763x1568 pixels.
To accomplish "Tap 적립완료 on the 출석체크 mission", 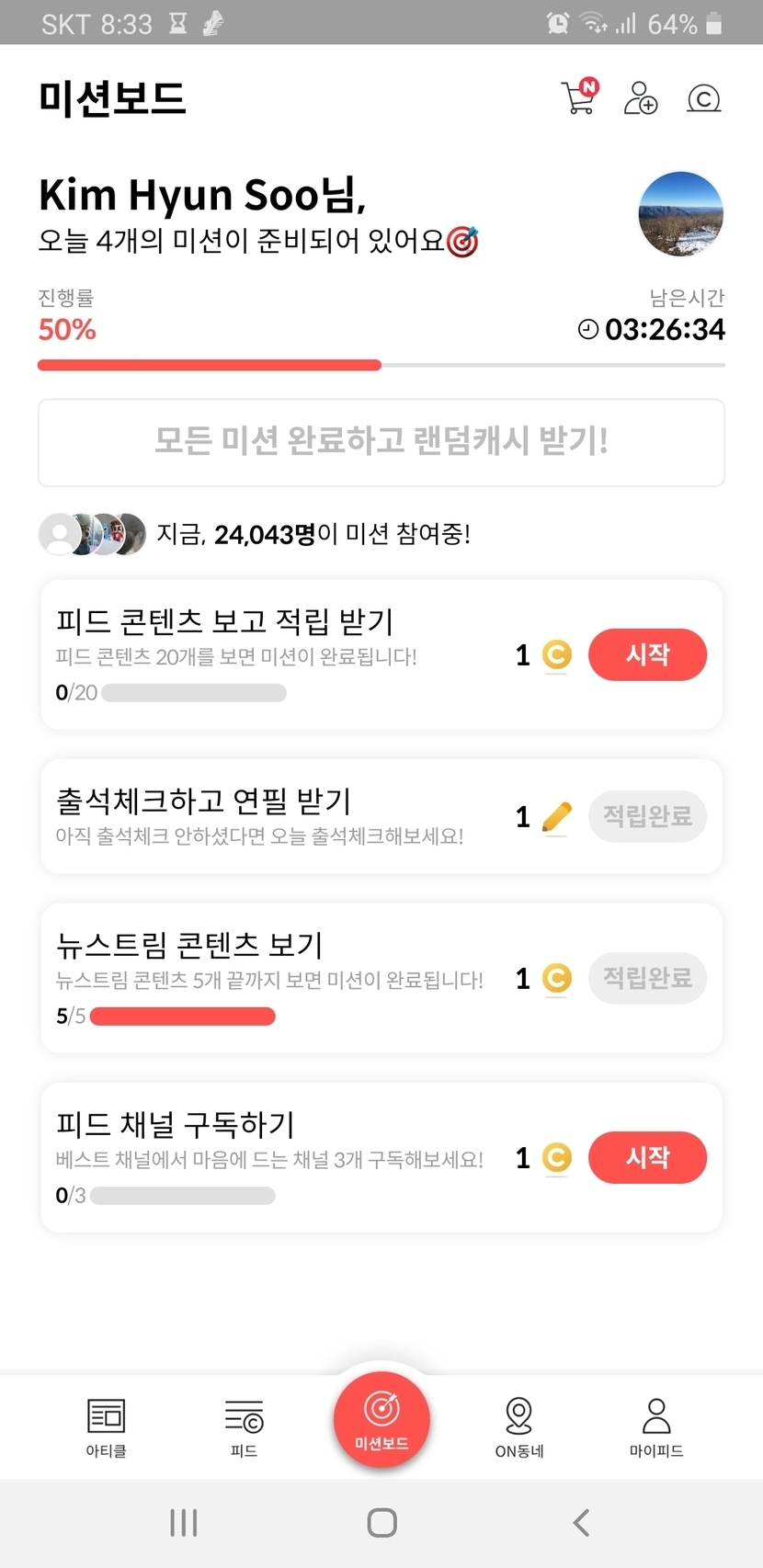I will 647,816.
